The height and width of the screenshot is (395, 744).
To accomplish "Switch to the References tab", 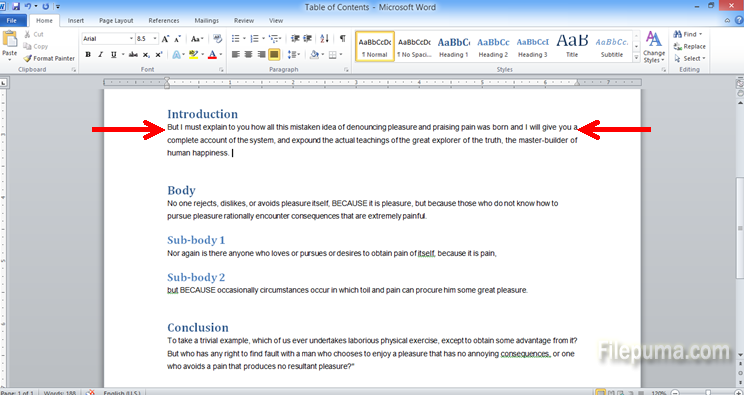I will point(164,21).
